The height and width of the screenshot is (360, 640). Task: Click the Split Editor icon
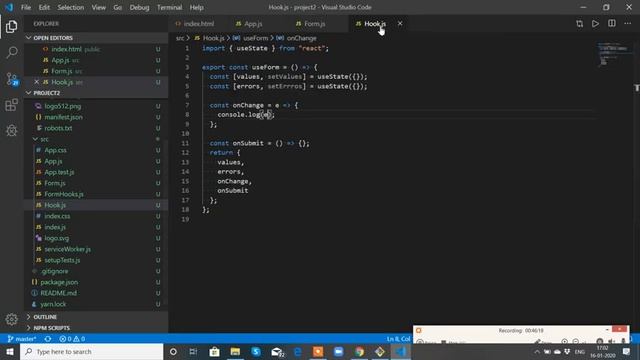(611, 24)
